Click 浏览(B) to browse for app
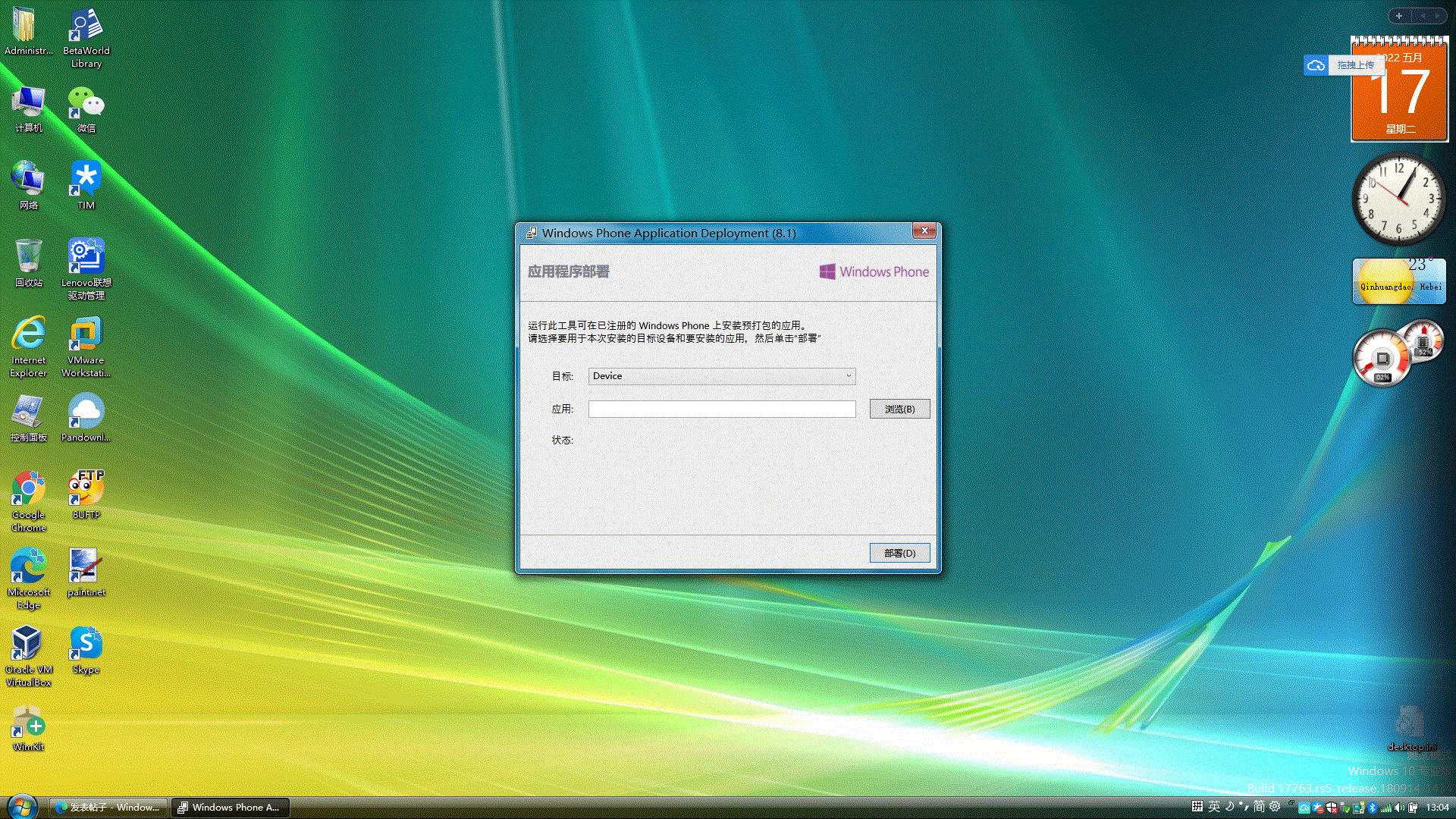 click(x=899, y=408)
